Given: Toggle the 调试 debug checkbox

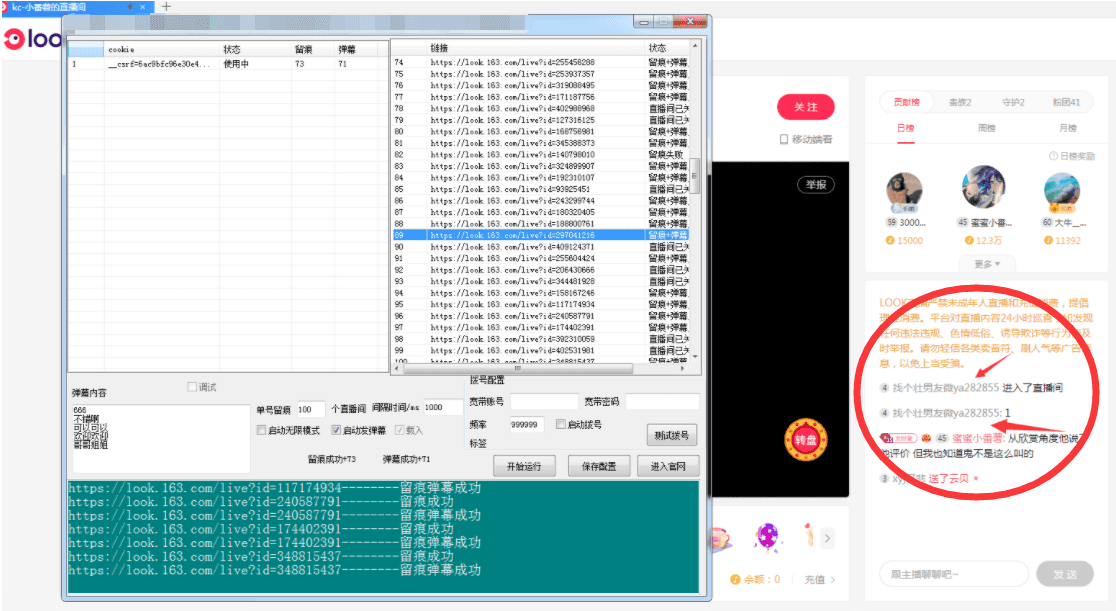Looking at the screenshot, I should point(191,387).
